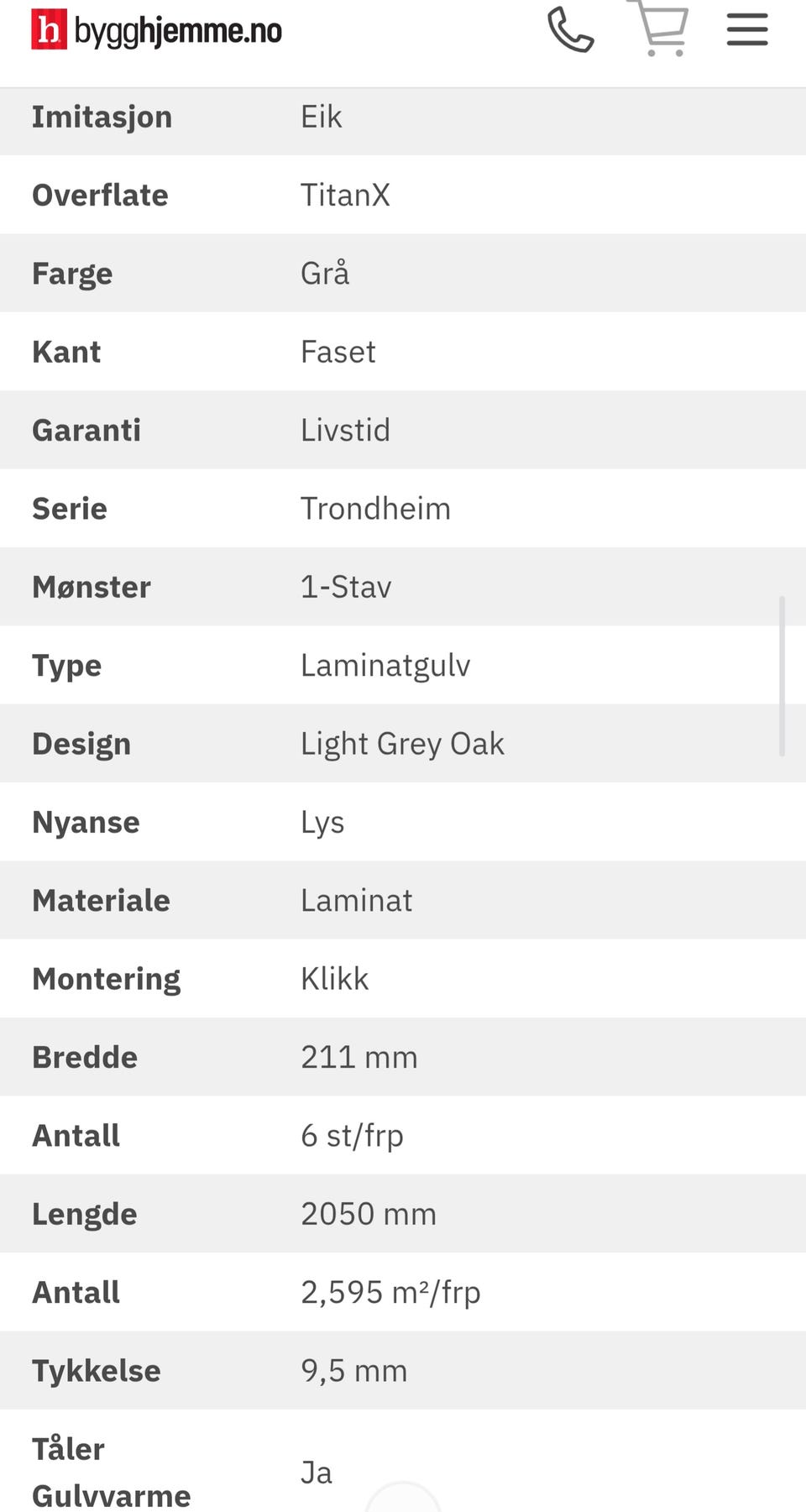The height and width of the screenshot is (1512, 806).
Task: Open the hamburger menu
Action: click(747, 29)
